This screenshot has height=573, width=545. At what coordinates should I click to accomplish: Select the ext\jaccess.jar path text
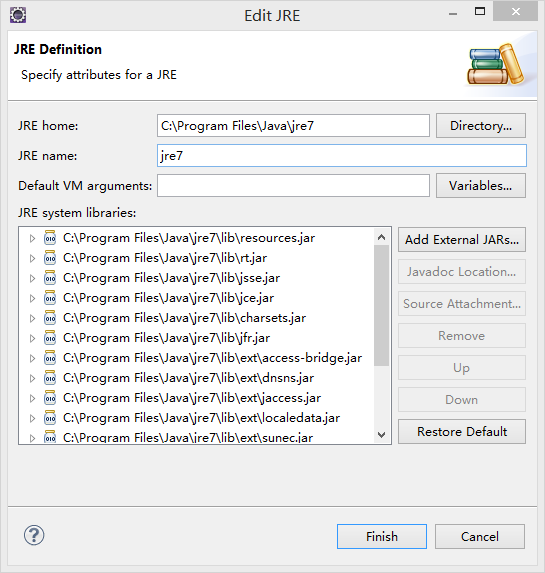[192, 398]
